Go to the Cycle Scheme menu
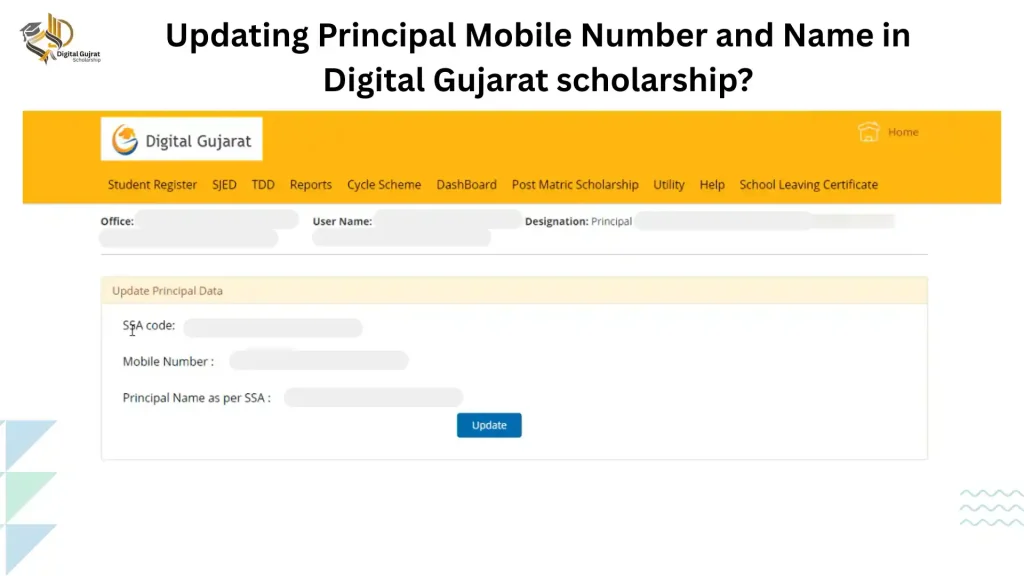This screenshot has height=576, width=1024. [384, 185]
